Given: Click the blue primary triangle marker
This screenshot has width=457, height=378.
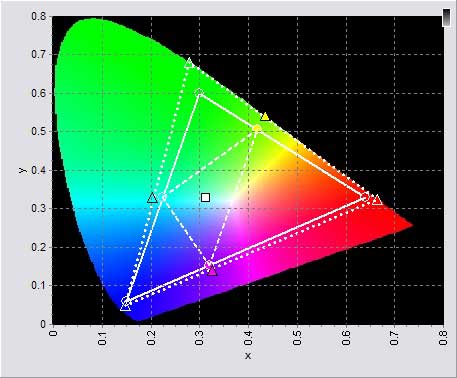Looking at the screenshot, I should click(x=125, y=306).
